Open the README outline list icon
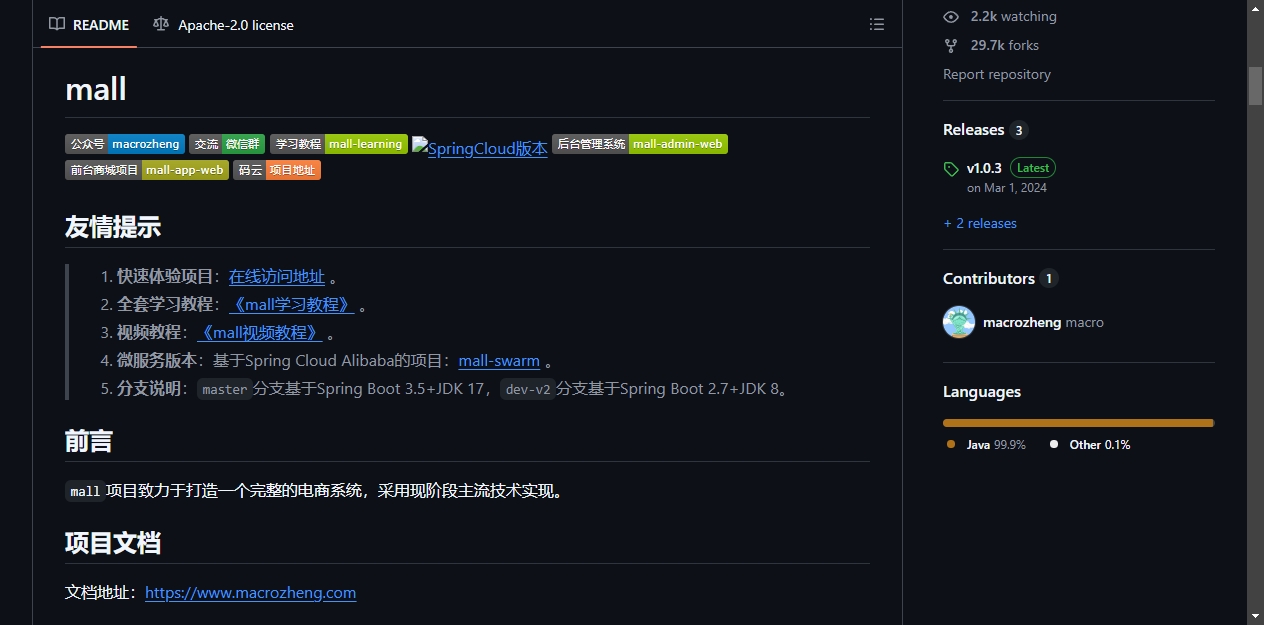This screenshot has width=1264, height=625. [x=877, y=24]
